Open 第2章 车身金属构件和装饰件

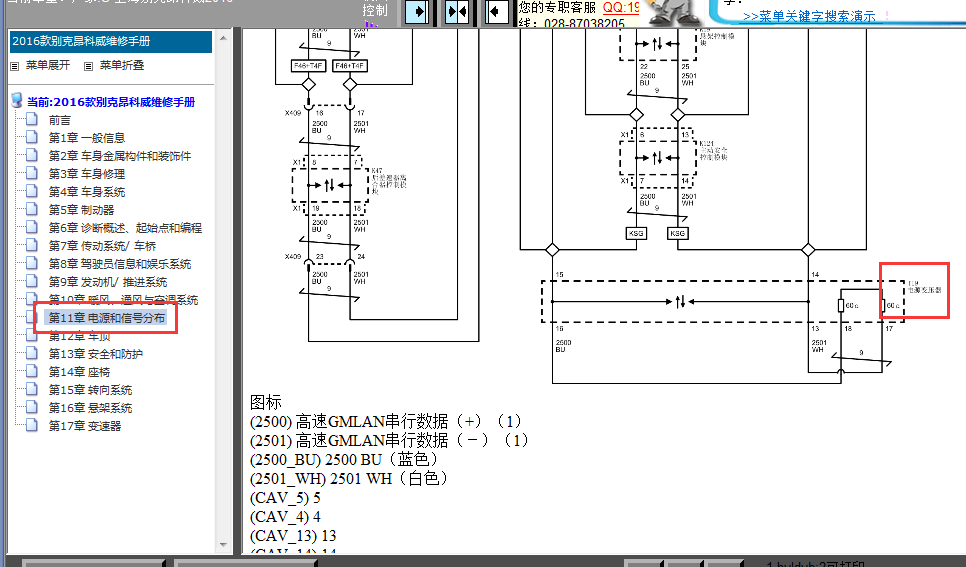120,156
